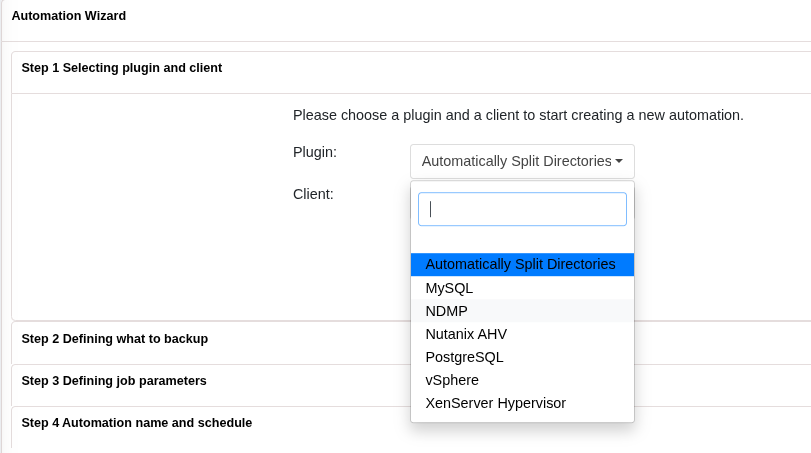Click the Client: field label
Viewport: 811px width, 453px height.
(313, 194)
